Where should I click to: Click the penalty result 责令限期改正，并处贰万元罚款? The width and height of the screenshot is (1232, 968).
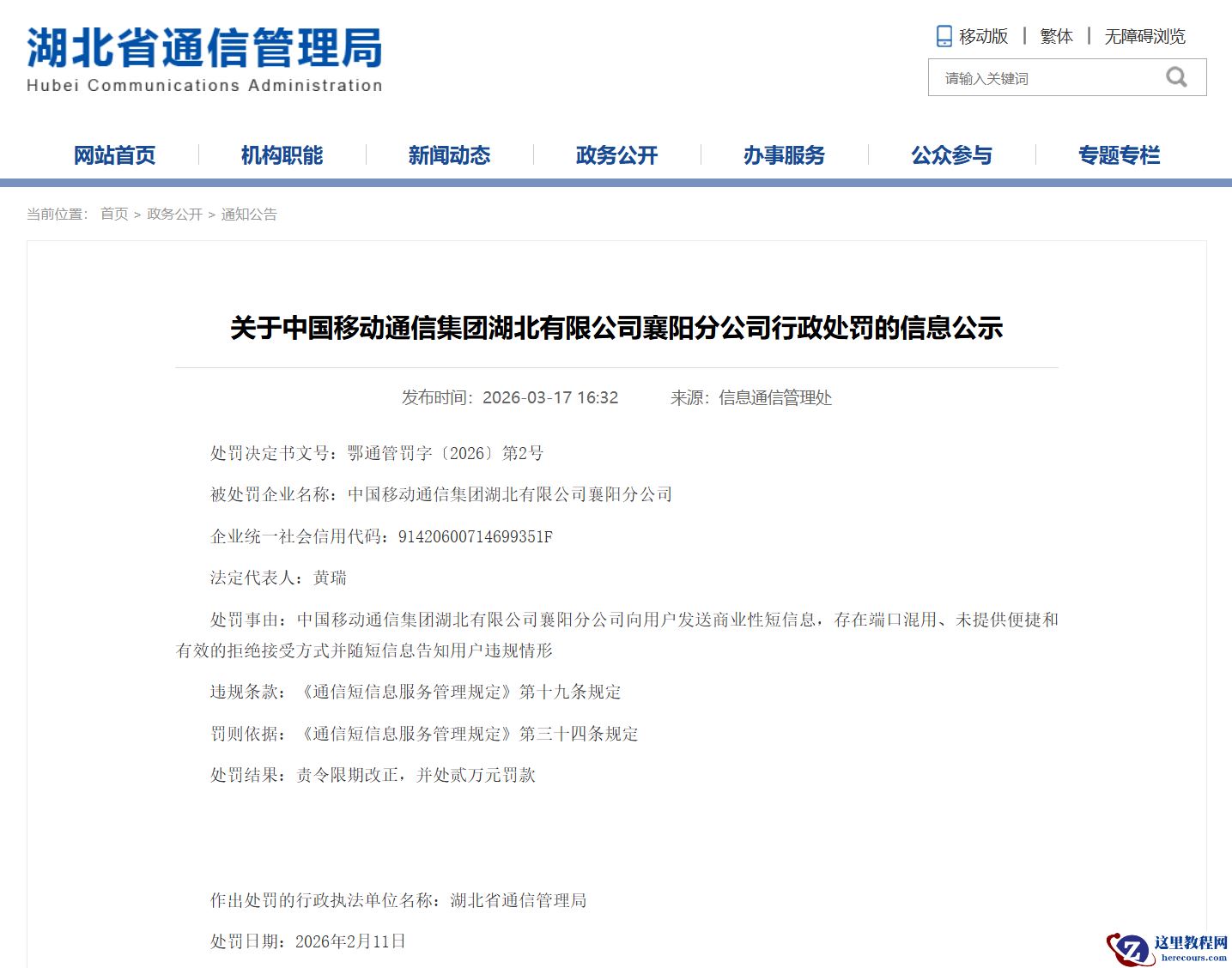pos(416,775)
